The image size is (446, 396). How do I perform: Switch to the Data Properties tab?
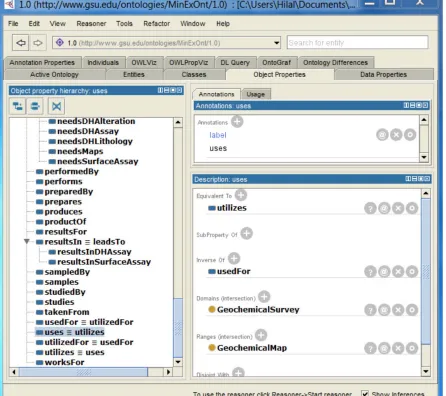pos(384,75)
